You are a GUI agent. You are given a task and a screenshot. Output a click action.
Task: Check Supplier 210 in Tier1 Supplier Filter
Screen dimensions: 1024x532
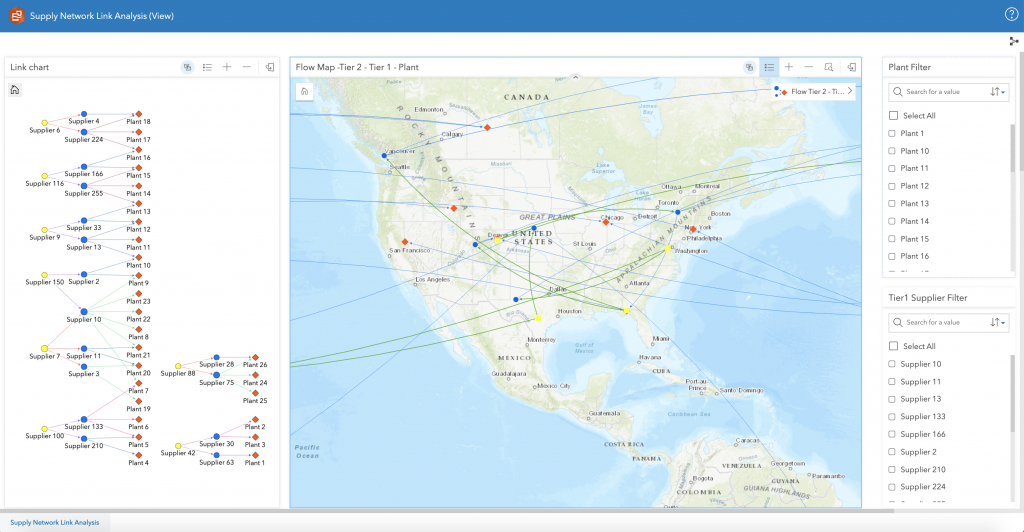click(892, 469)
